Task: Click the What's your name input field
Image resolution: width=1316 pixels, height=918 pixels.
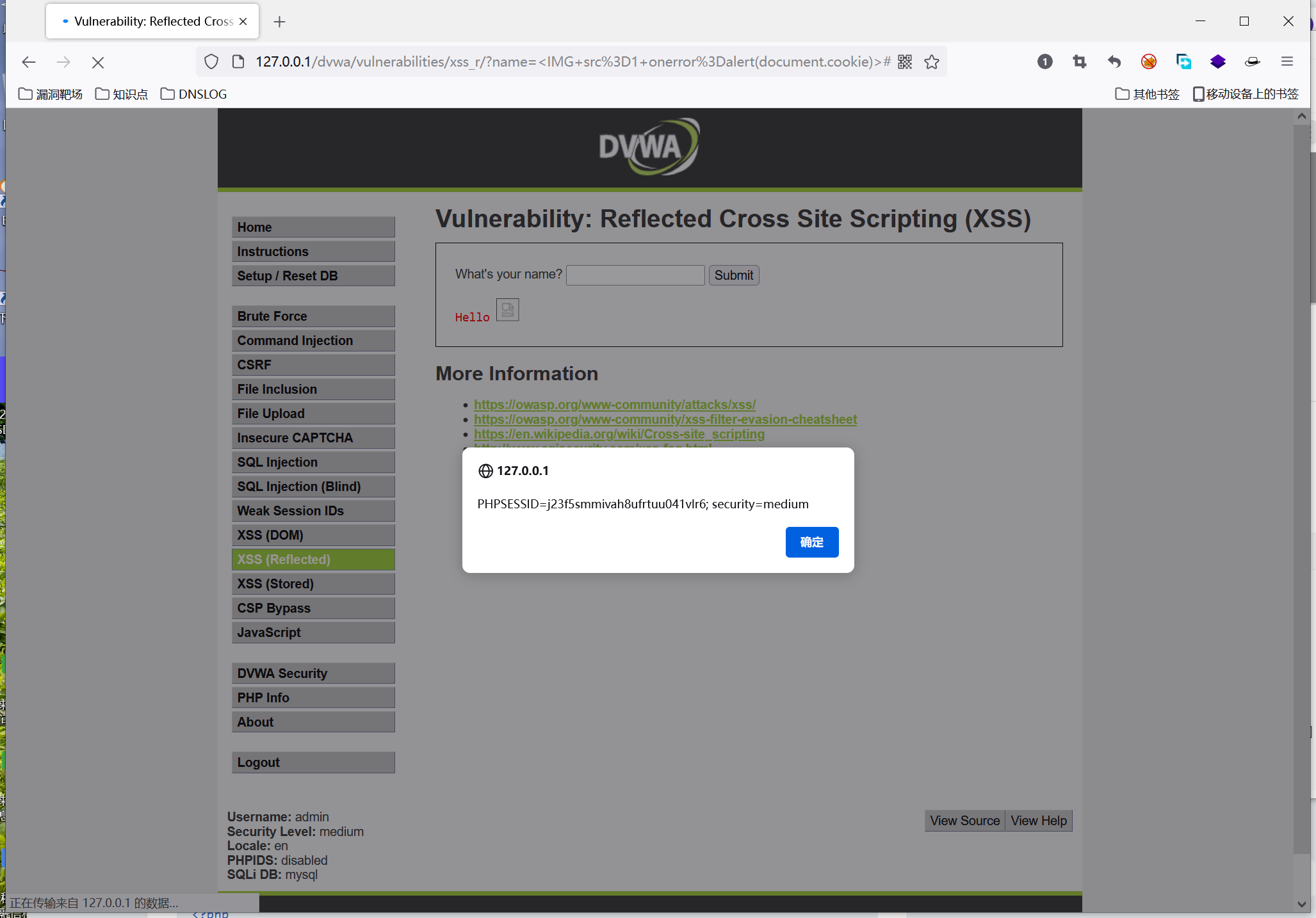Action: coord(635,274)
